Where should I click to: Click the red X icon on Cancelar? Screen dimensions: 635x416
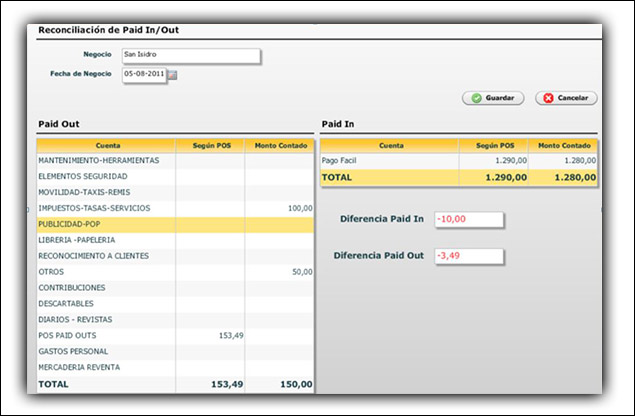pyautogui.click(x=546, y=98)
